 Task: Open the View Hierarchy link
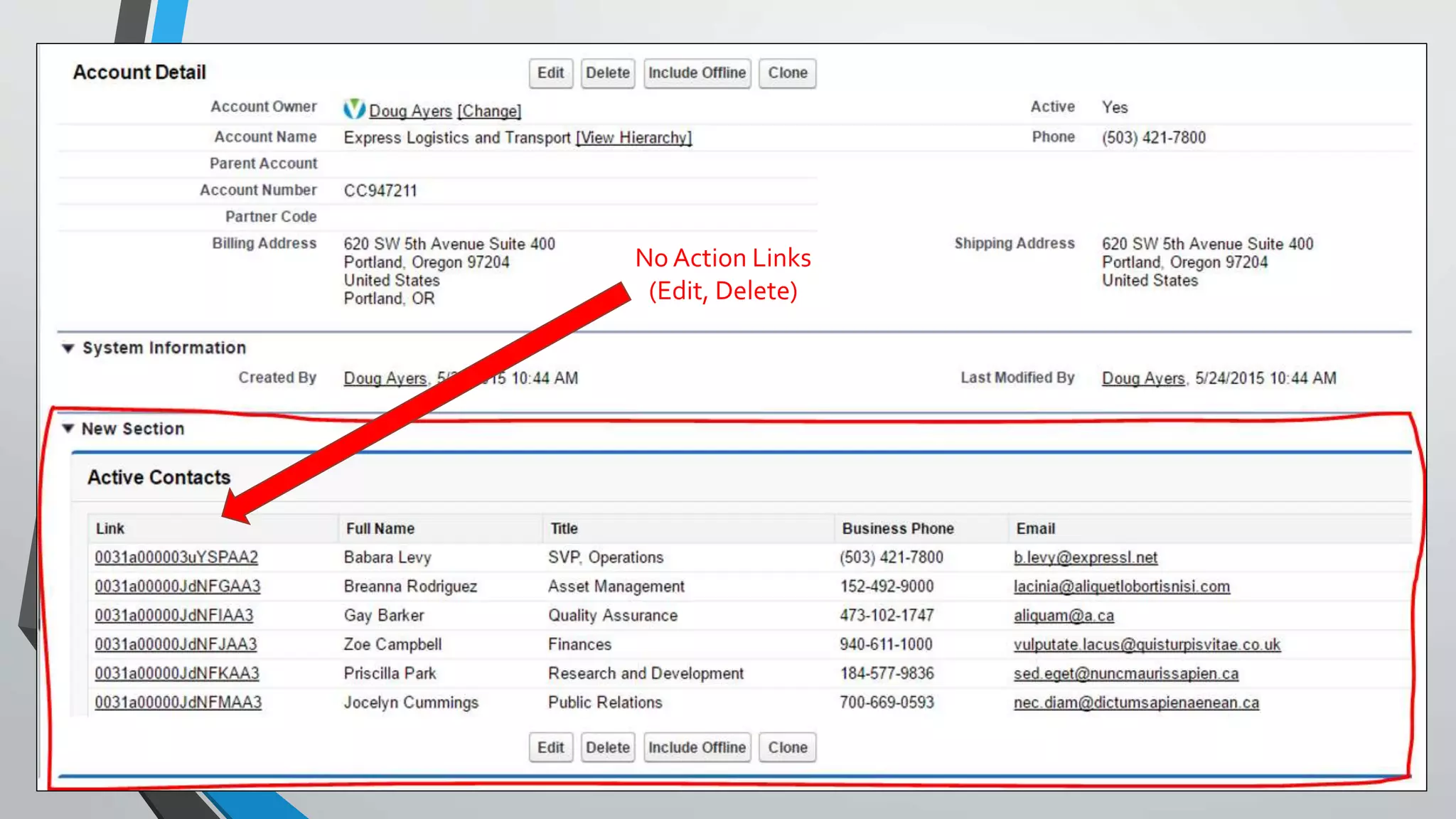point(633,138)
